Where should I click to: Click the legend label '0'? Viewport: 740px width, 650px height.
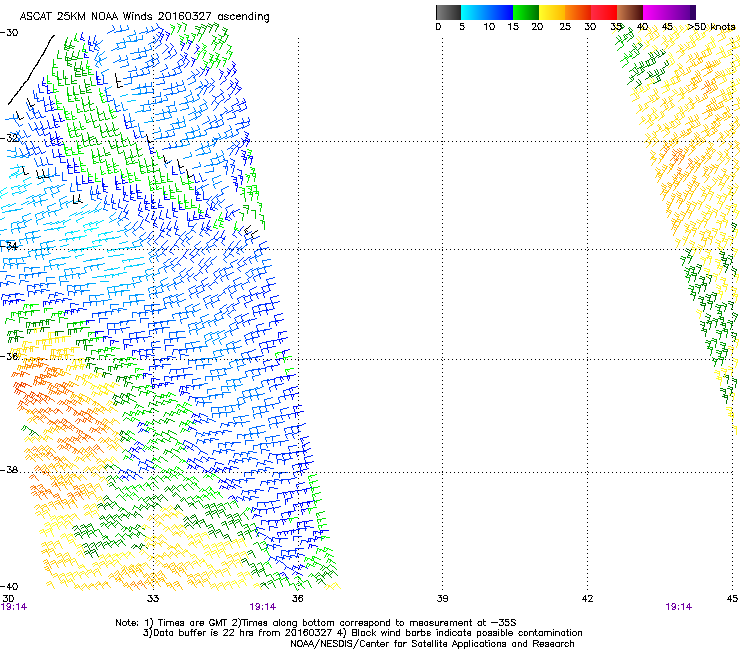click(438, 27)
